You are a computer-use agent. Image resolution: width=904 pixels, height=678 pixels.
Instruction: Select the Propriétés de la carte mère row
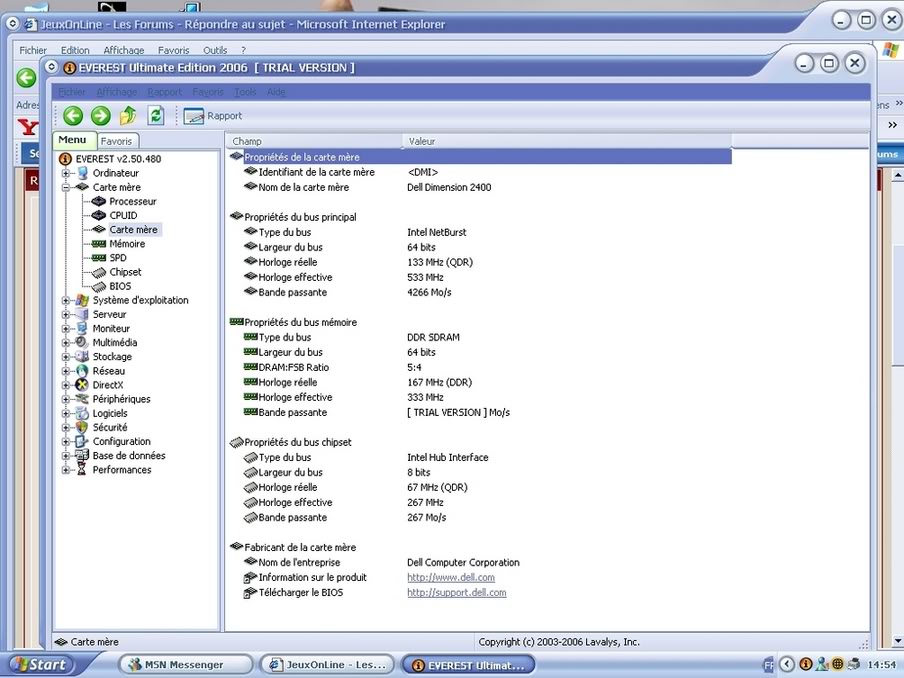[x=480, y=157]
